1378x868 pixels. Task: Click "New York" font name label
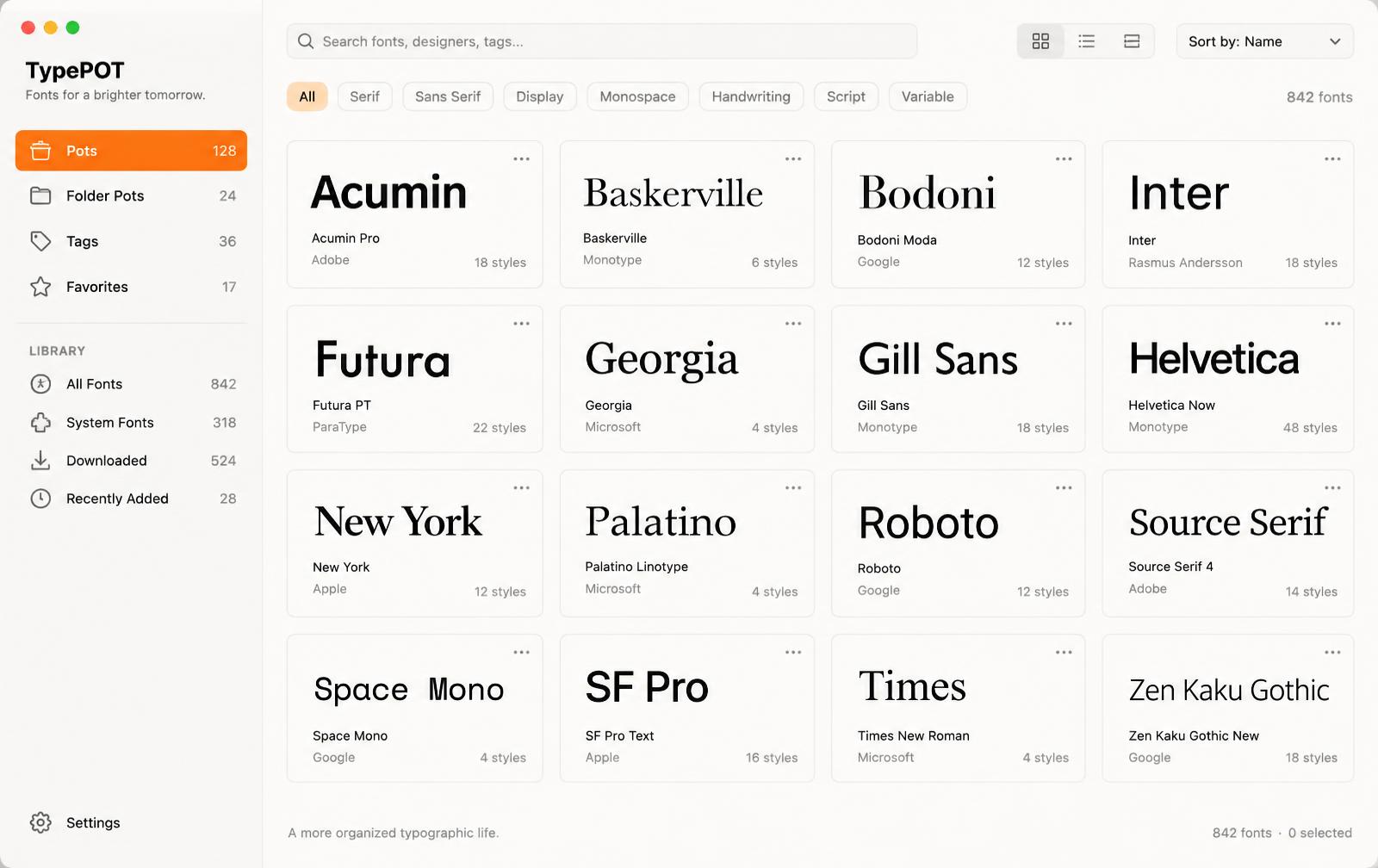(x=341, y=567)
